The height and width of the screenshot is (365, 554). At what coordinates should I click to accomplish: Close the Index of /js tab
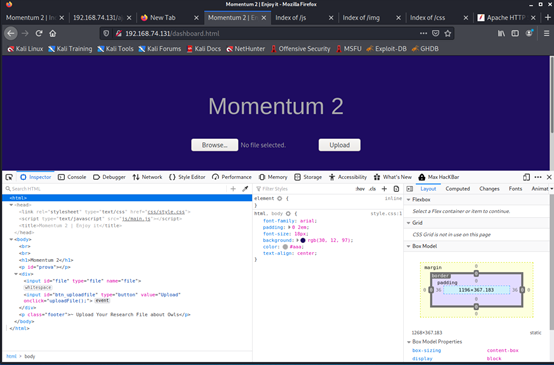pos(331,18)
